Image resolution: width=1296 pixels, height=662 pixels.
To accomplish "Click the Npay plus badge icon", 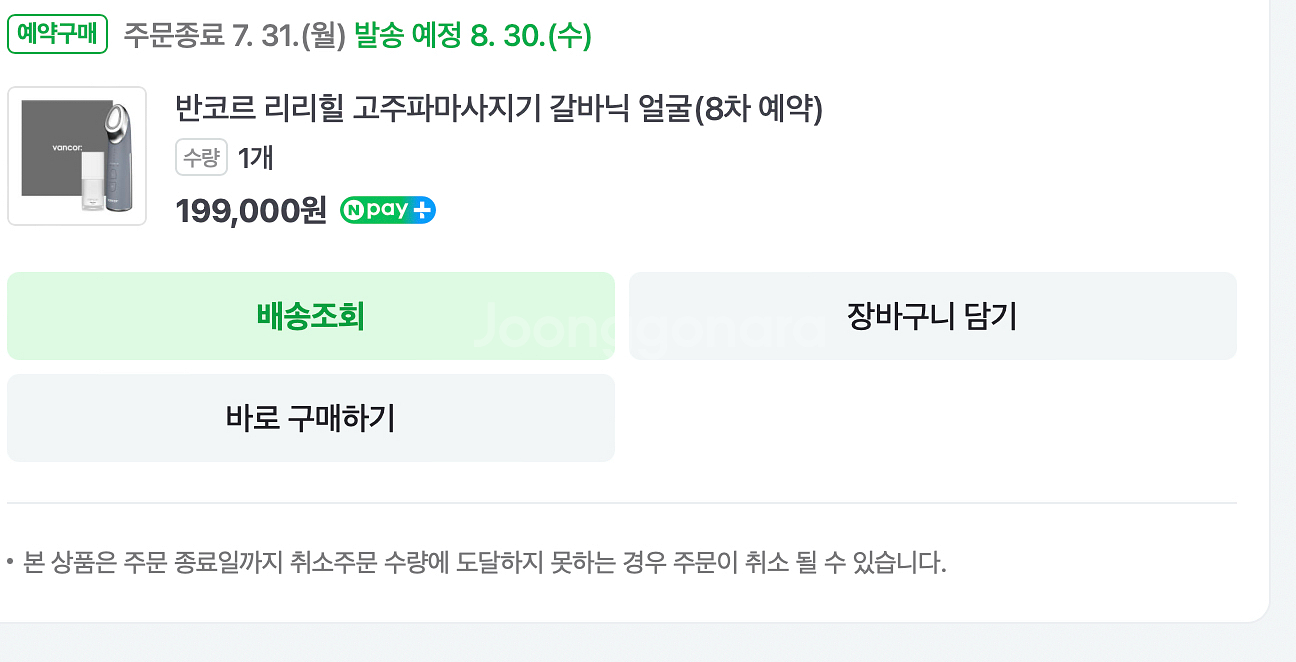I will [388, 210].
